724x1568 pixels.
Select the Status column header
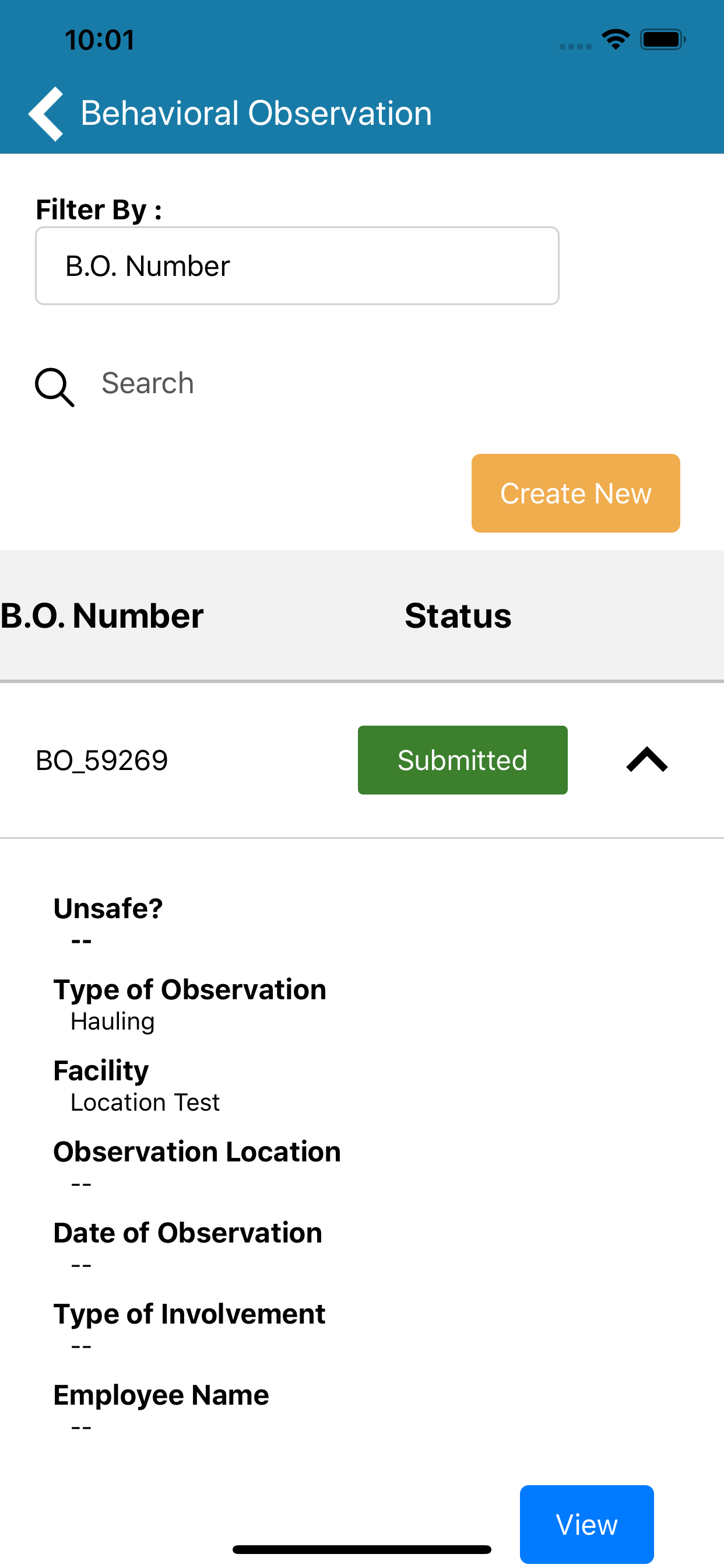(x=458, y=615)
